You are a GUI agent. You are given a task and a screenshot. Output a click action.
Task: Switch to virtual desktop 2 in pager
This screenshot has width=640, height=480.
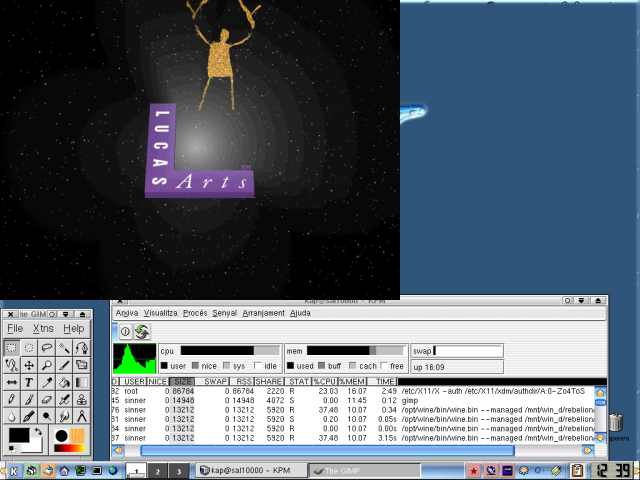pyautogui.click(x=158, y=471)
